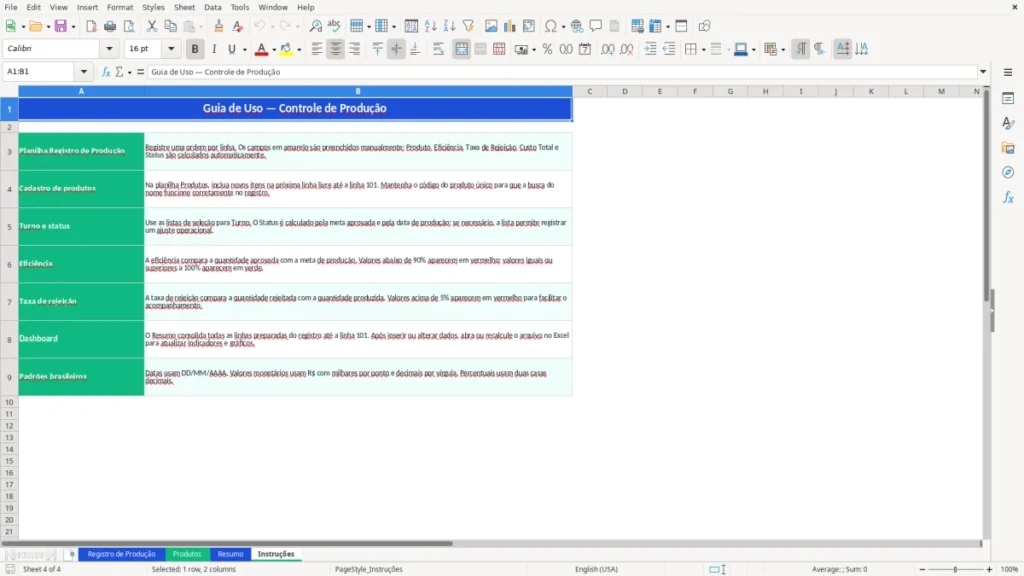This screenshot has width=1024, height=576.
Task: Insert a chart
Action: pos(510,26)
